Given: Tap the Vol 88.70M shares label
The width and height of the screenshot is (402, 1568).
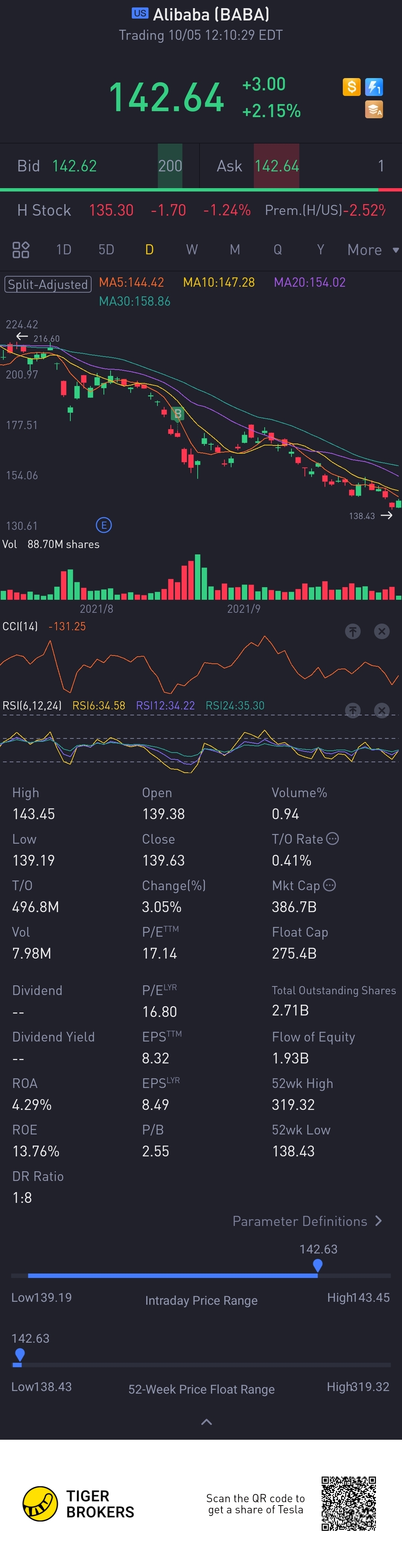Looking at the screenshot, I should tap(51, 544).
